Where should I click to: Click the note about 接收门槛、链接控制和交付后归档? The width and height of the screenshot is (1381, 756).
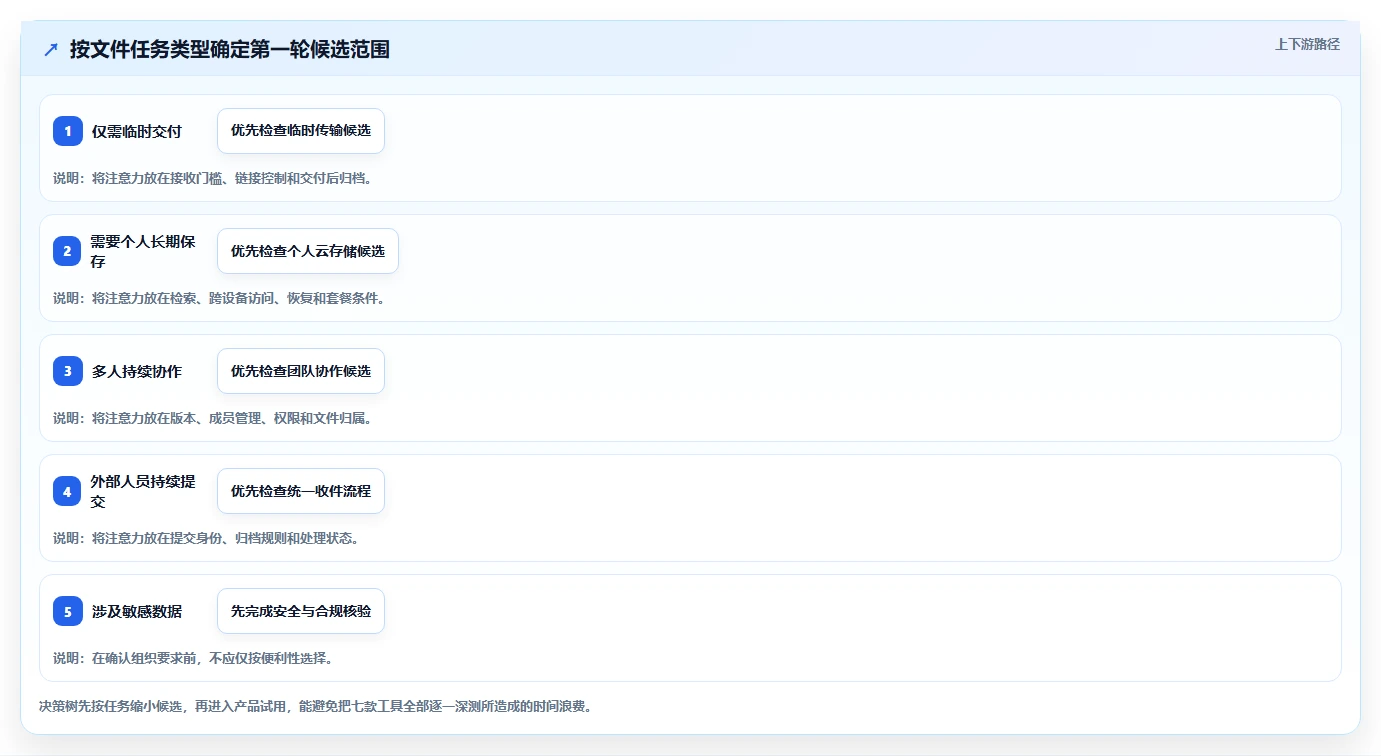pyautogui.click(x=212, y=178)
